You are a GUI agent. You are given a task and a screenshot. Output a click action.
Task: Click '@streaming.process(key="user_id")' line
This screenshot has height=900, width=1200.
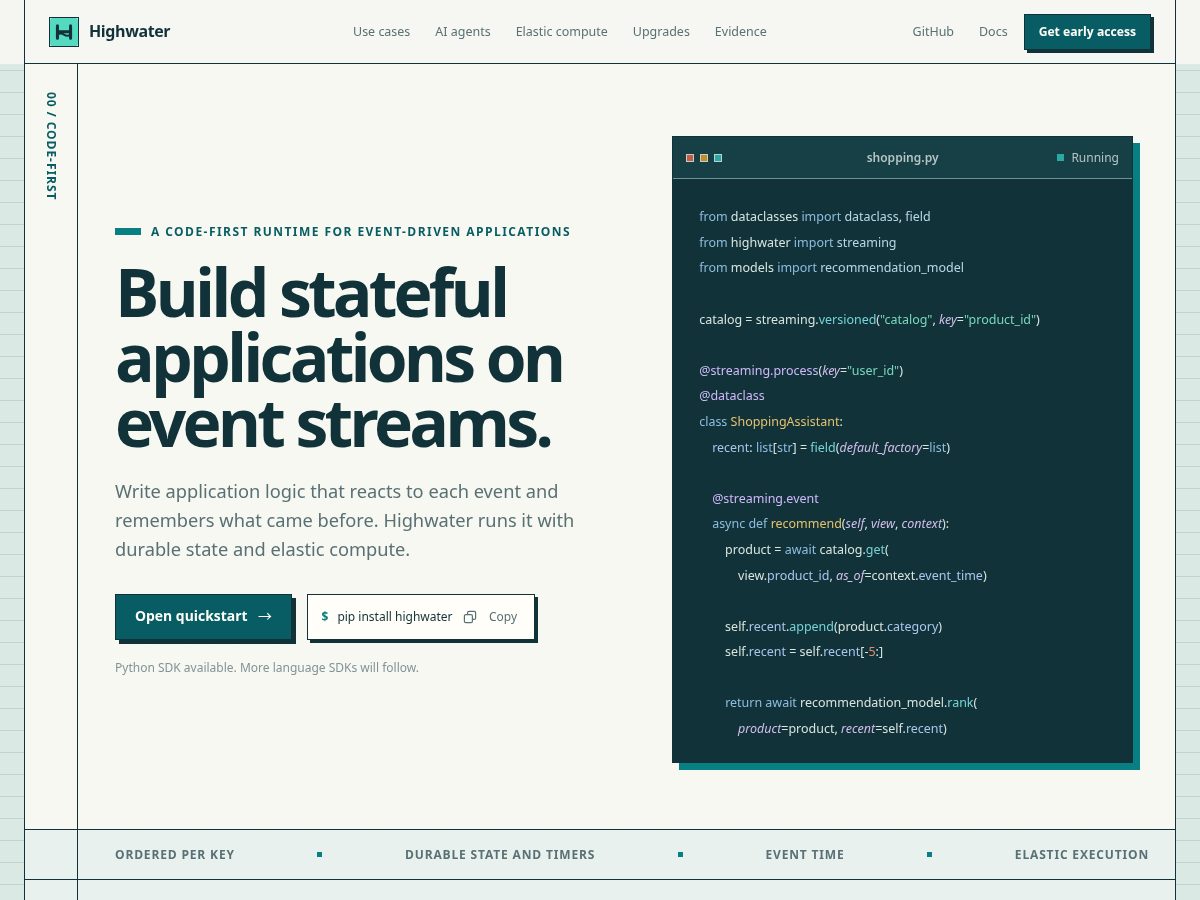pyautogui.click(x=801, y=371)
